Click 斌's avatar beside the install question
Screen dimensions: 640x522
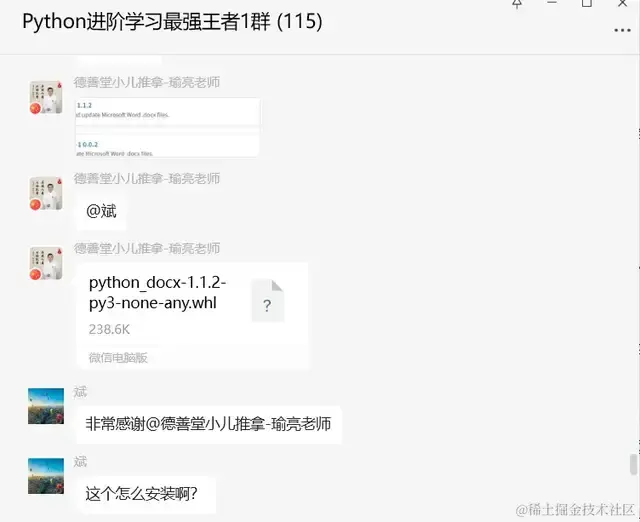tap(46, 475)
